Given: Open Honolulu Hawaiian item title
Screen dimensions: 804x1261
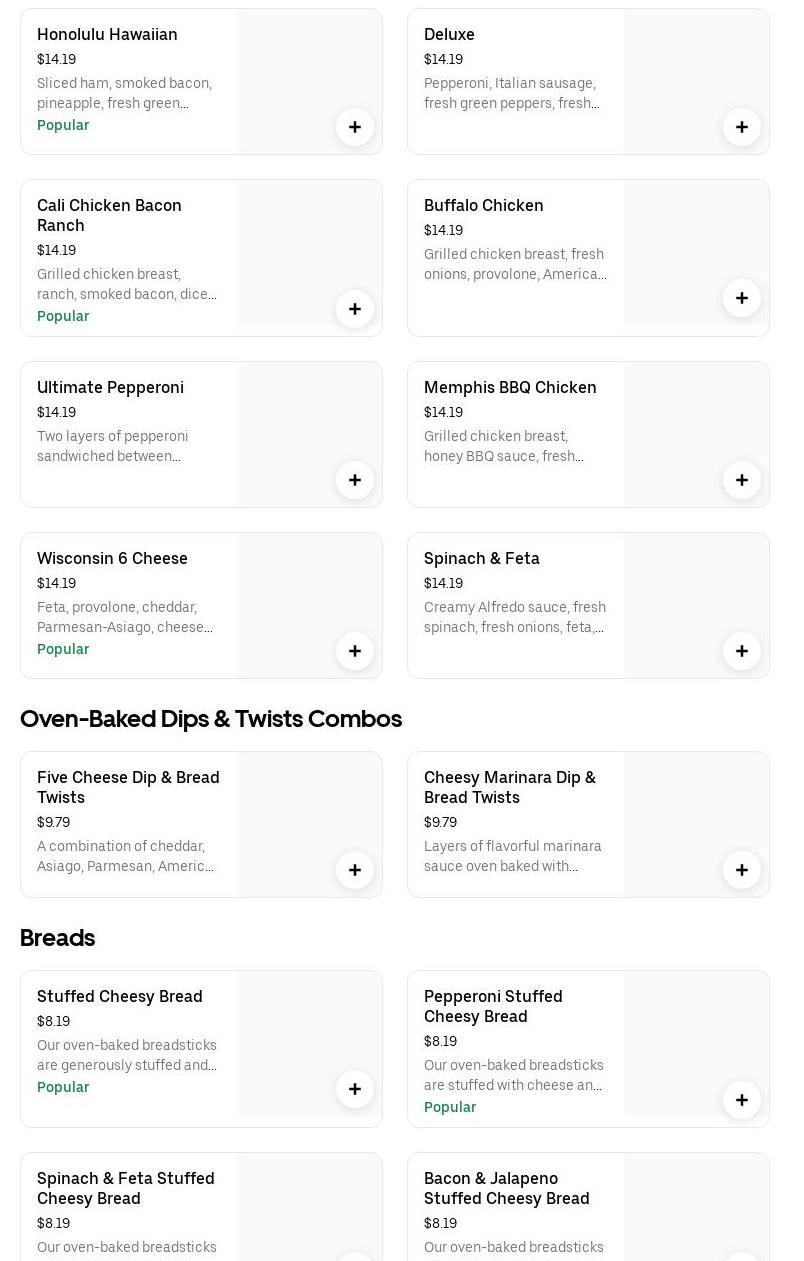Looking at the screenshot, I should tap(107, 34).
